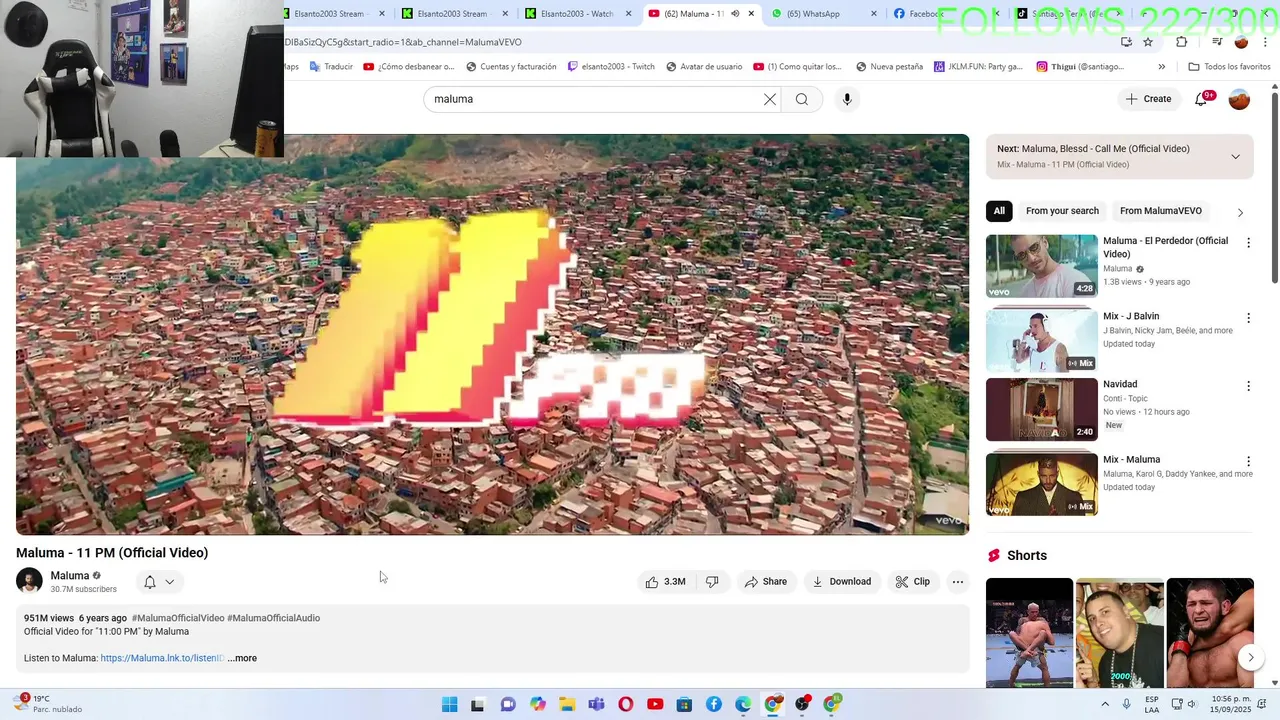Open Todos los favoritos folder
The image size is (1280, 720).
[1229, 67]
